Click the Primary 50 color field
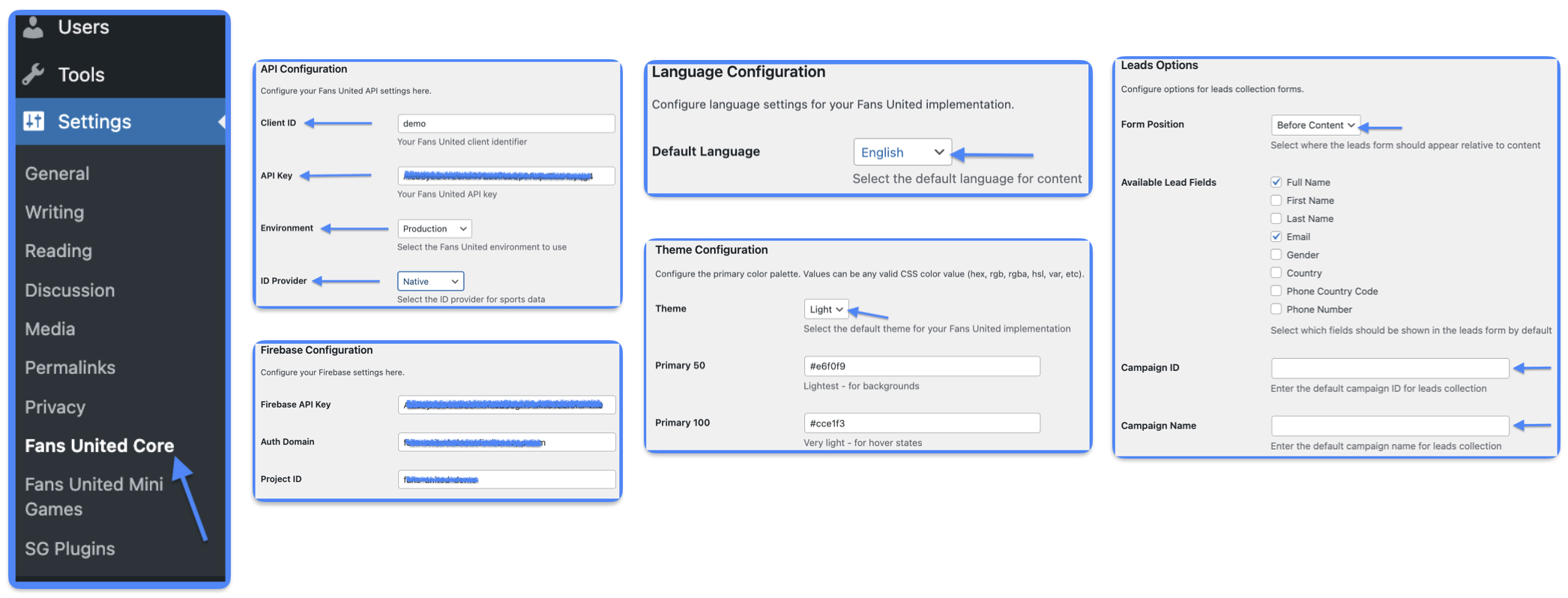The width and height of the screenshot is (1568, 598). (922, 366)
